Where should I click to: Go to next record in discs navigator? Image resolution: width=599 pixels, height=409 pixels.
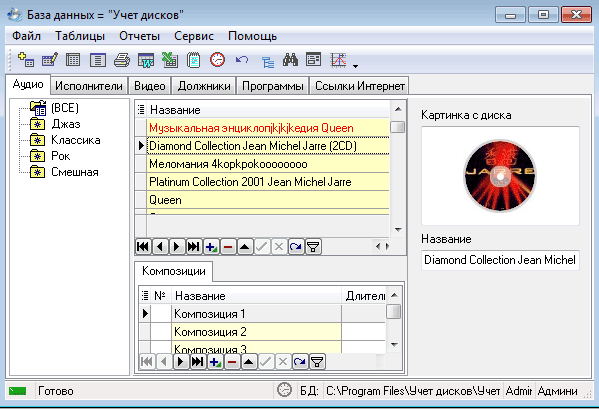[177, 247]
